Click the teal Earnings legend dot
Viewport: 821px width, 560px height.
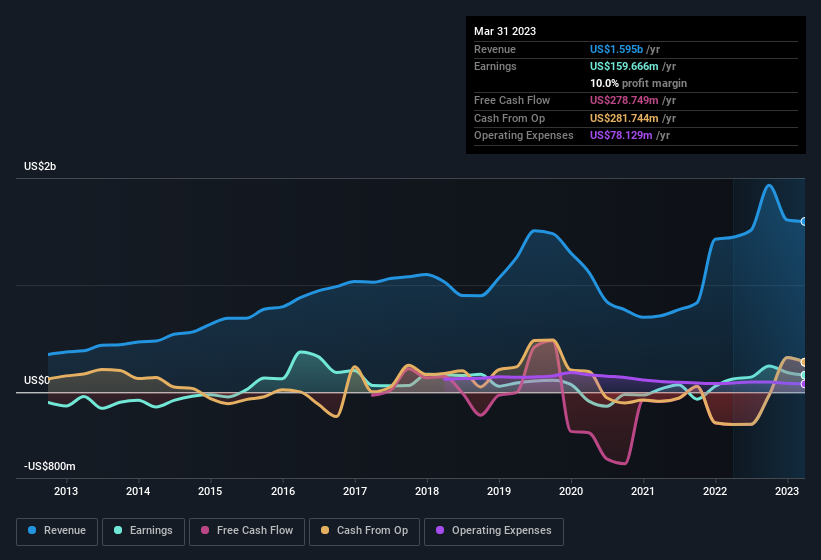[x=120, y=531]
